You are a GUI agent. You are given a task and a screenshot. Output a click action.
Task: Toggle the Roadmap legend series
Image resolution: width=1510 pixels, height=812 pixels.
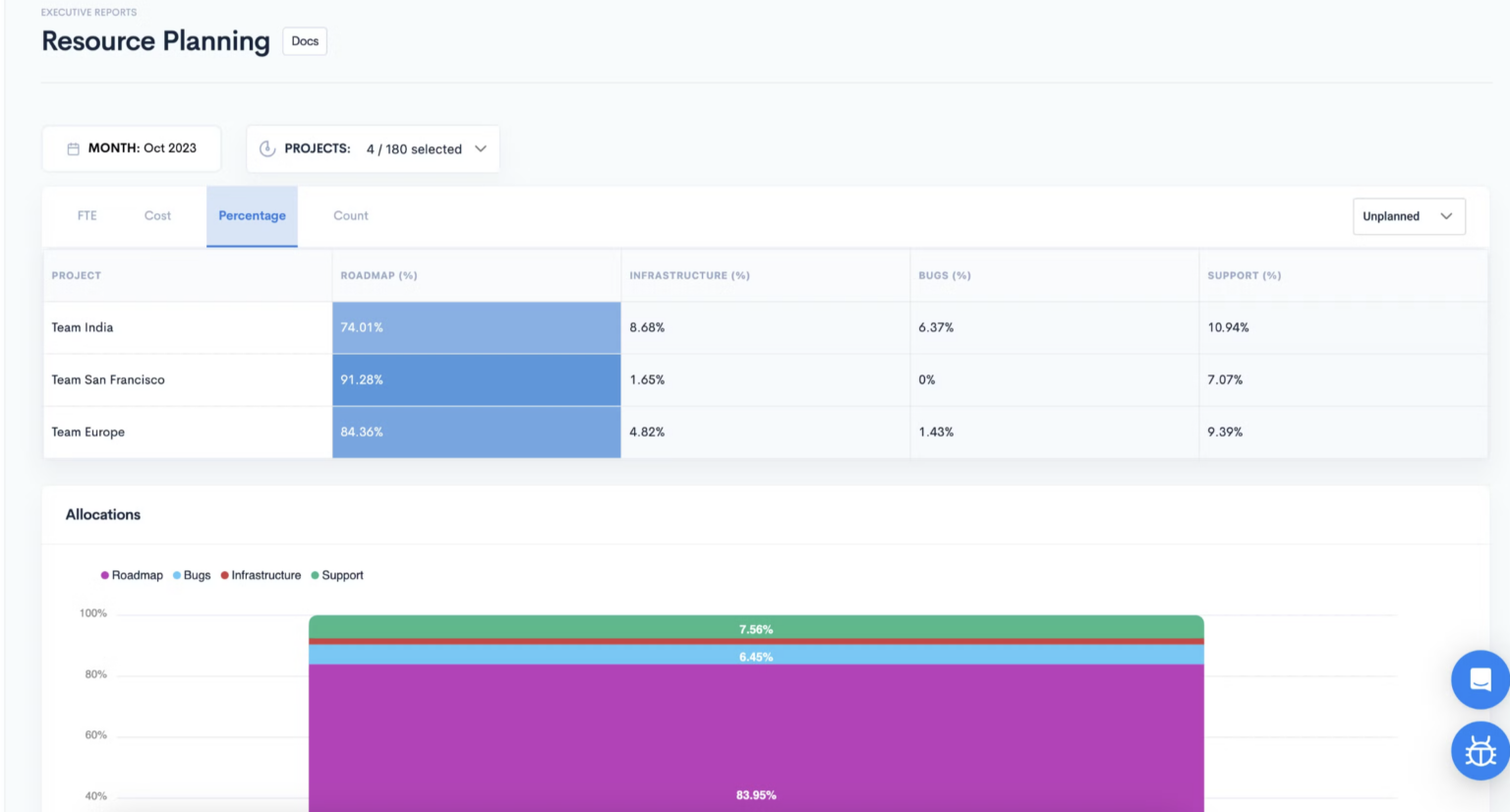pos(132,575)
